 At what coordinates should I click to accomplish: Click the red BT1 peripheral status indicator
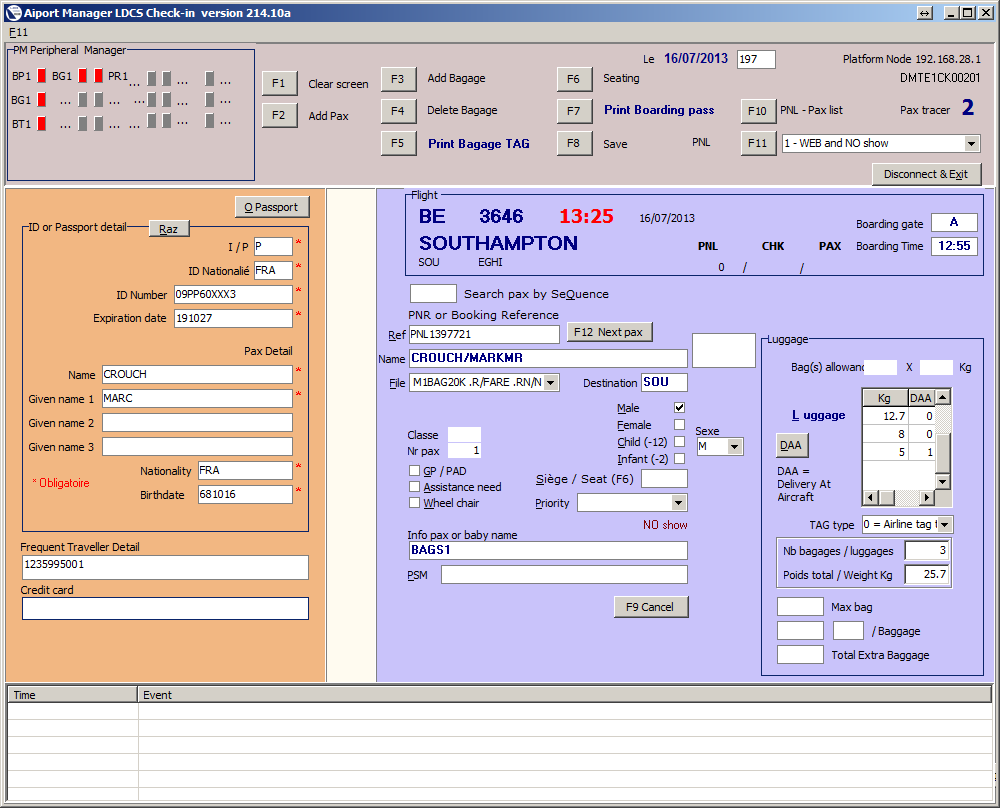tap(42, 124)
